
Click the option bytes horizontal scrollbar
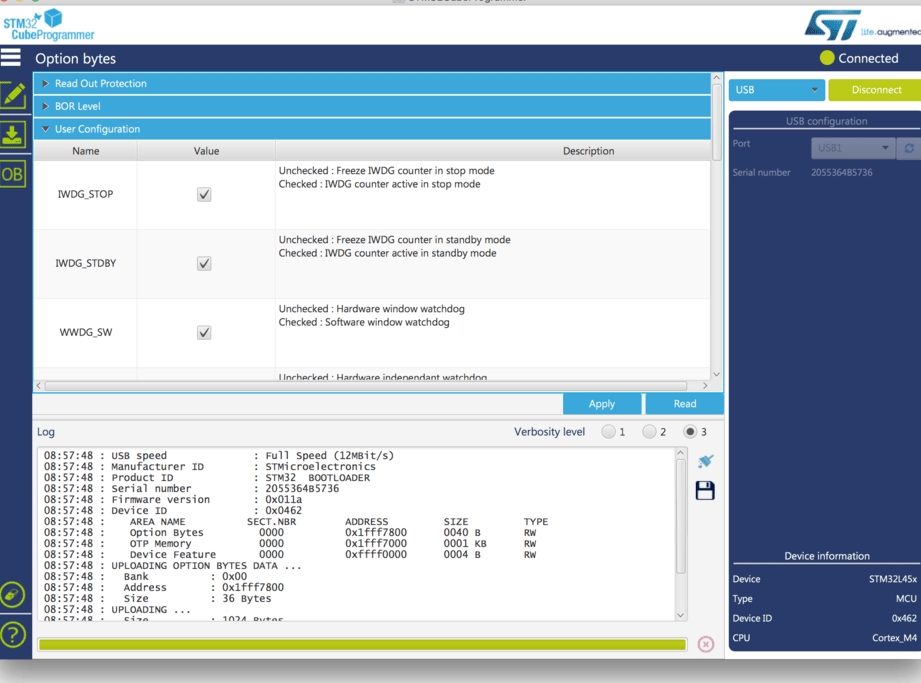pyautogui.click(x=365, y=386)
